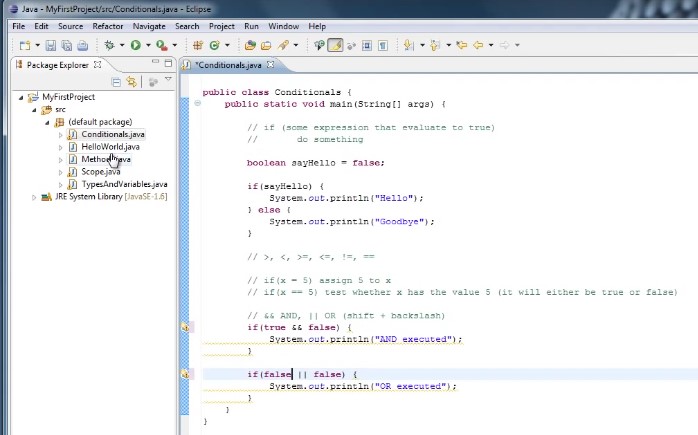This screenshot has height=435, width=698.
Task: Click the Back navigation arrow in toolbar
Action: click(x=477, y=45)
